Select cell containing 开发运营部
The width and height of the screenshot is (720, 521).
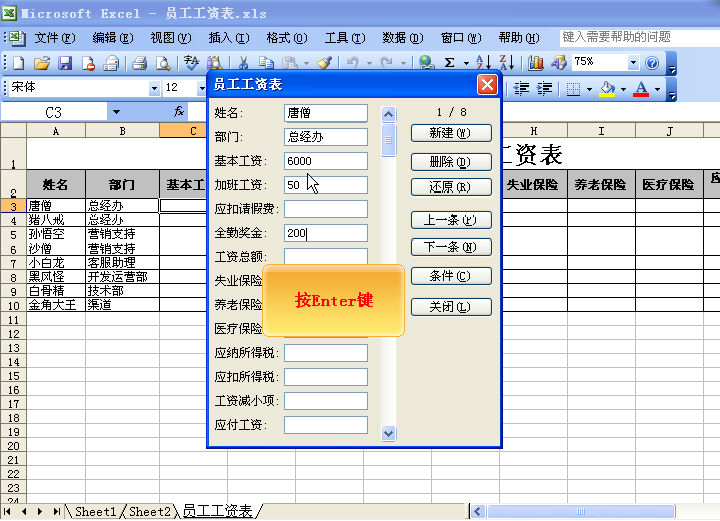122,276
